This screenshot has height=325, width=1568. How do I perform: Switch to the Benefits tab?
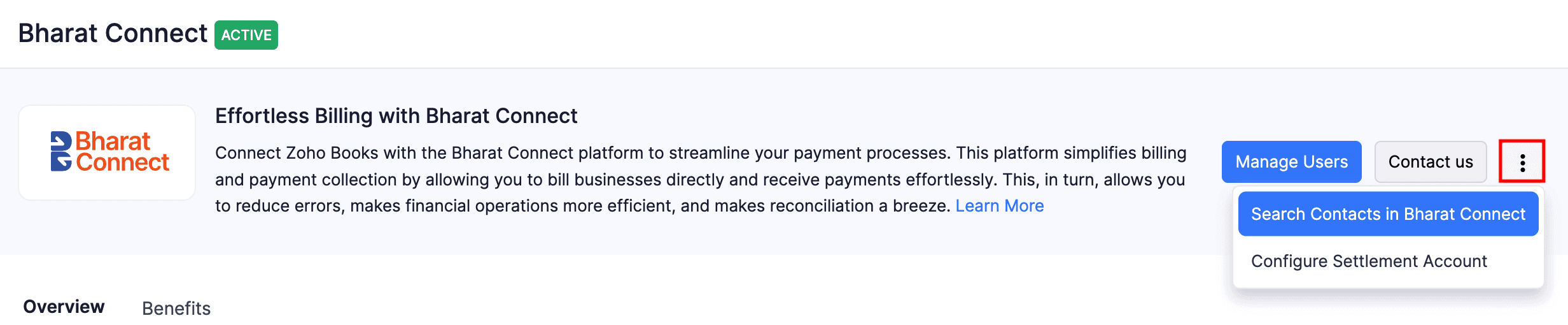[176, 308]
